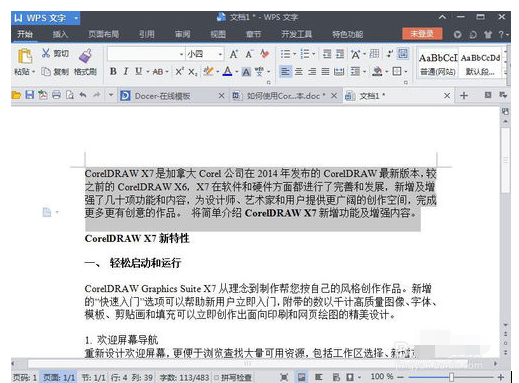The height and width of the screenshot is (383, 519).
Task: Decrease font size with the smaller A
Action: (x=249, y=54)
